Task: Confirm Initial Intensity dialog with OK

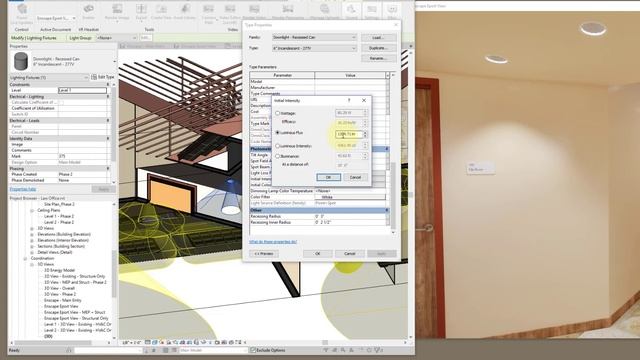Action: (329, 177)
